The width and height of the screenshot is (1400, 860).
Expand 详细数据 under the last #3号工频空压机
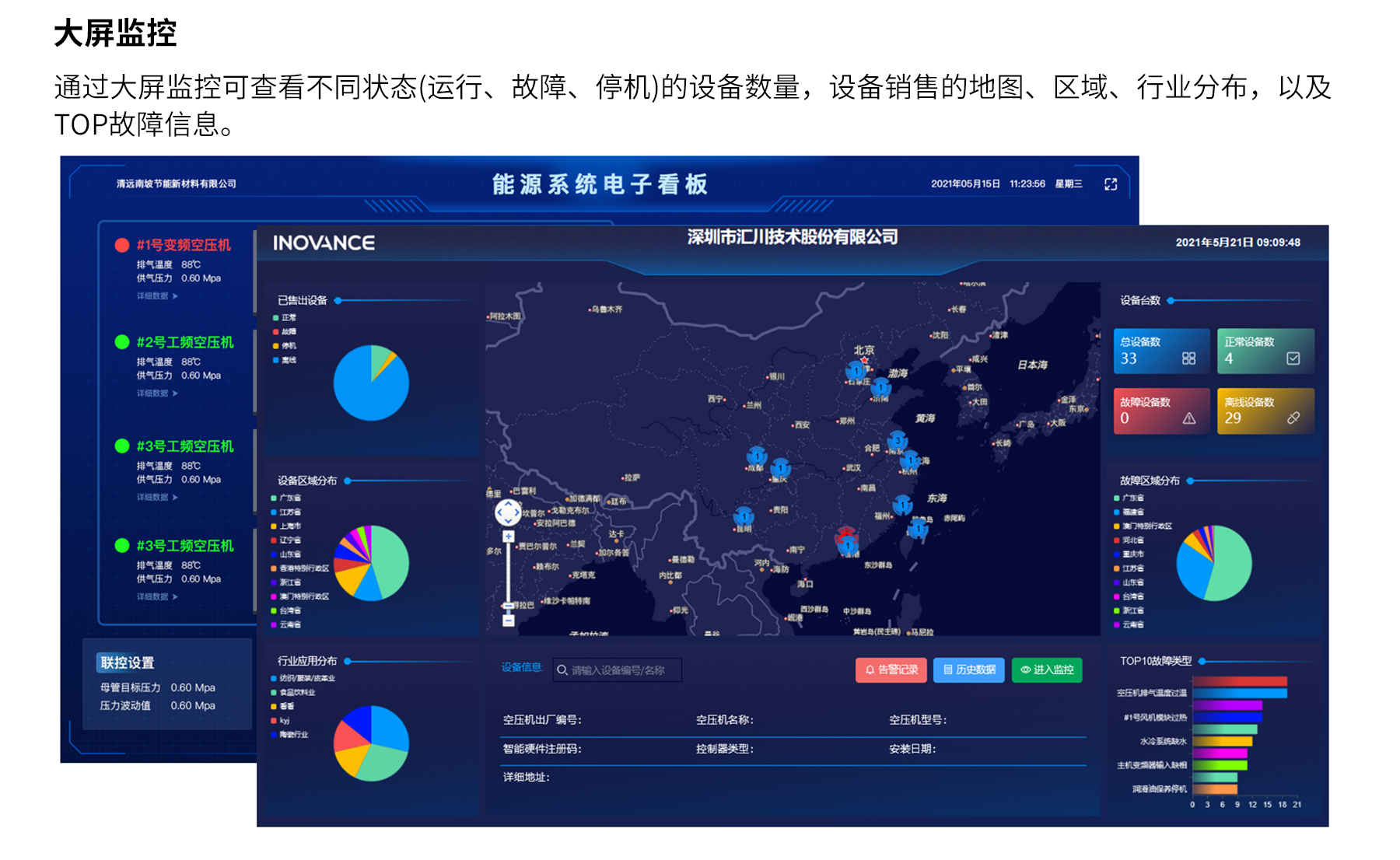tap(157, 597)
